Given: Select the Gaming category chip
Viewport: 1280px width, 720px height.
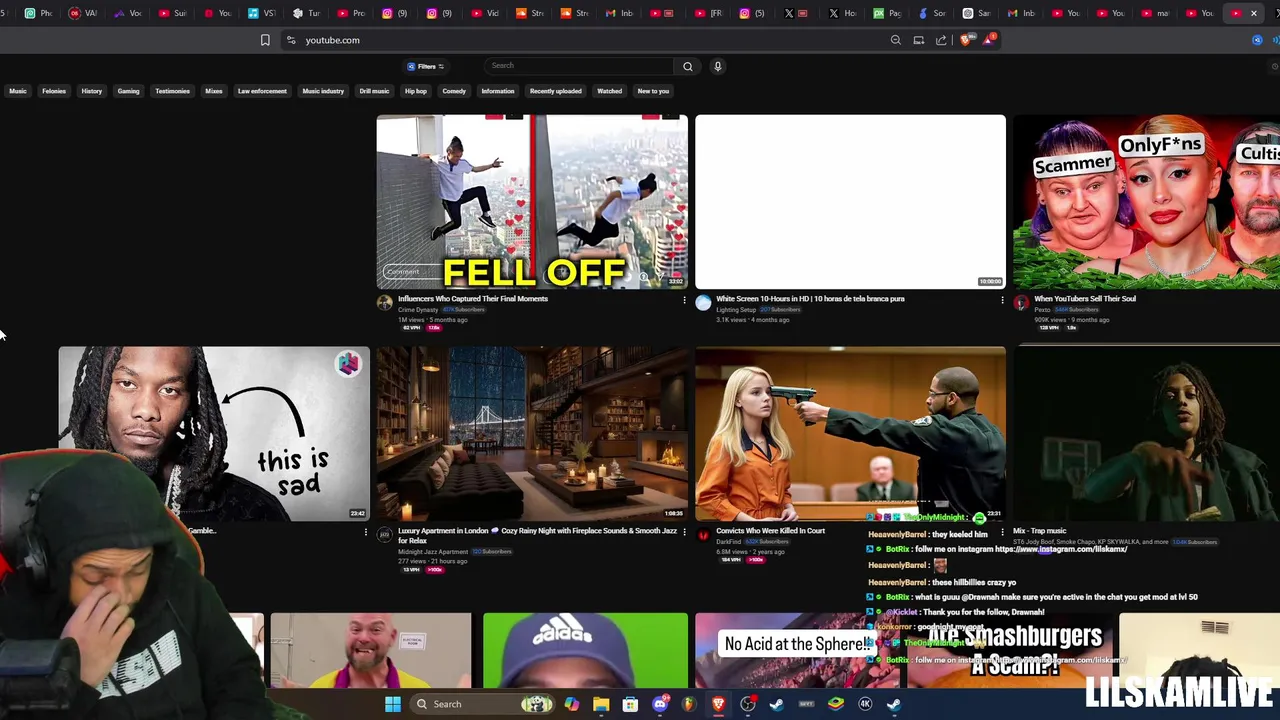Looking at the screenshot, I should [x=128, y=91].
